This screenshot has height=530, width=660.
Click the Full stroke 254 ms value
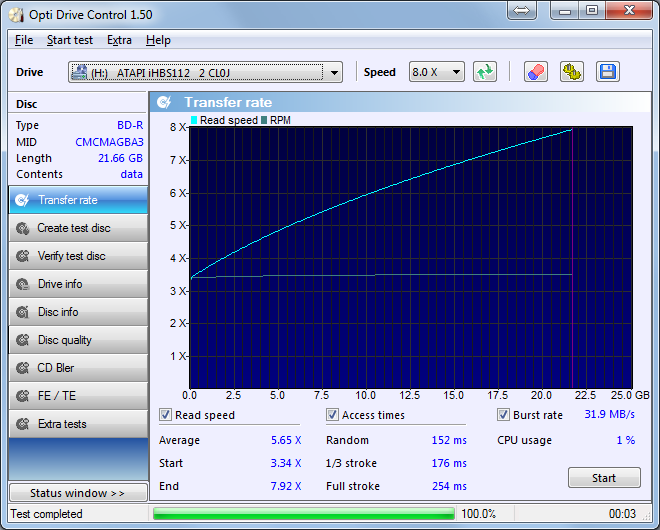click(x=449, y=486)
